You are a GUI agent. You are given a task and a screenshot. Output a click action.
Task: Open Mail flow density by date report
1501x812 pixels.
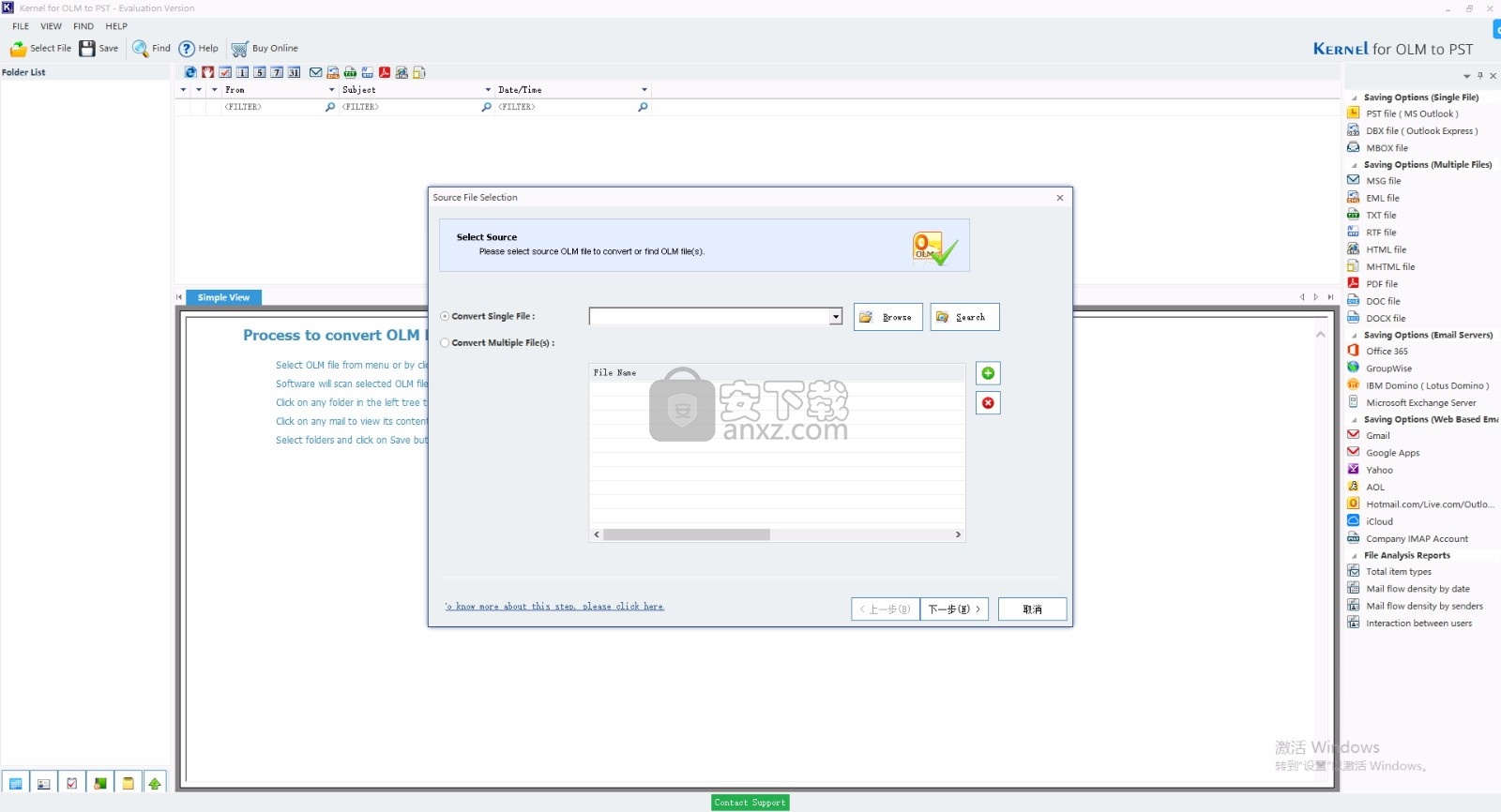coord(1418,589)
